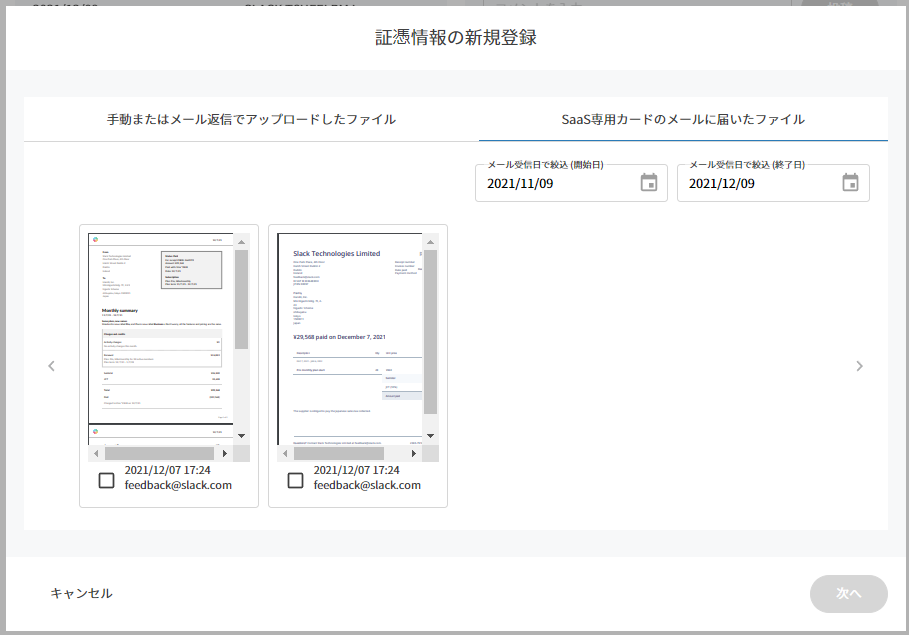Open the Monthly summary document thumbnail
Screen dimensions: 909x635
coord(161,339)
